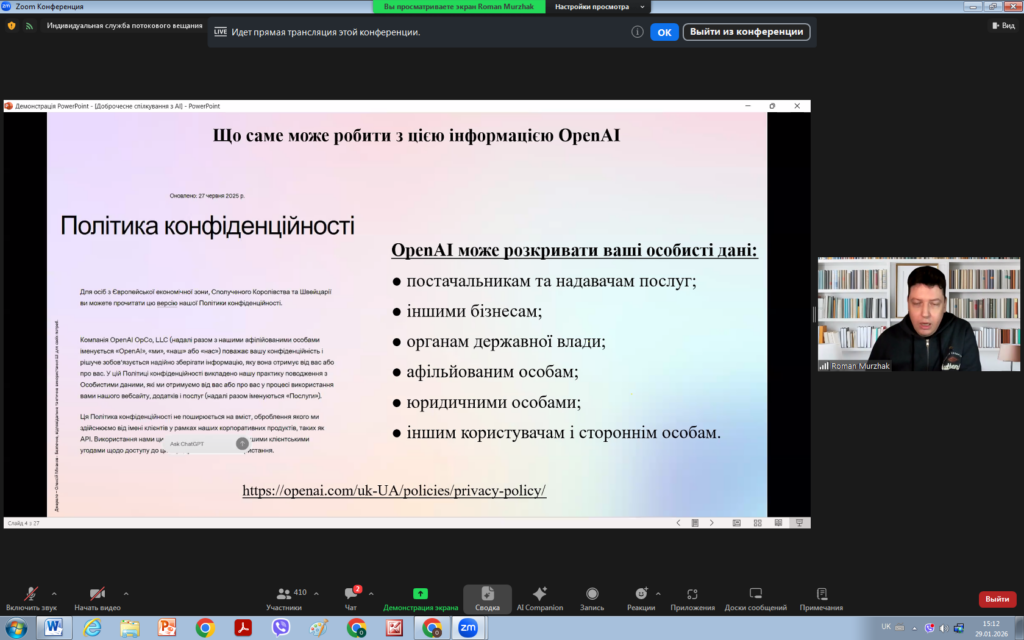
Task: Toggle camera with Начать видео button
Action: (x=97, y=594)
